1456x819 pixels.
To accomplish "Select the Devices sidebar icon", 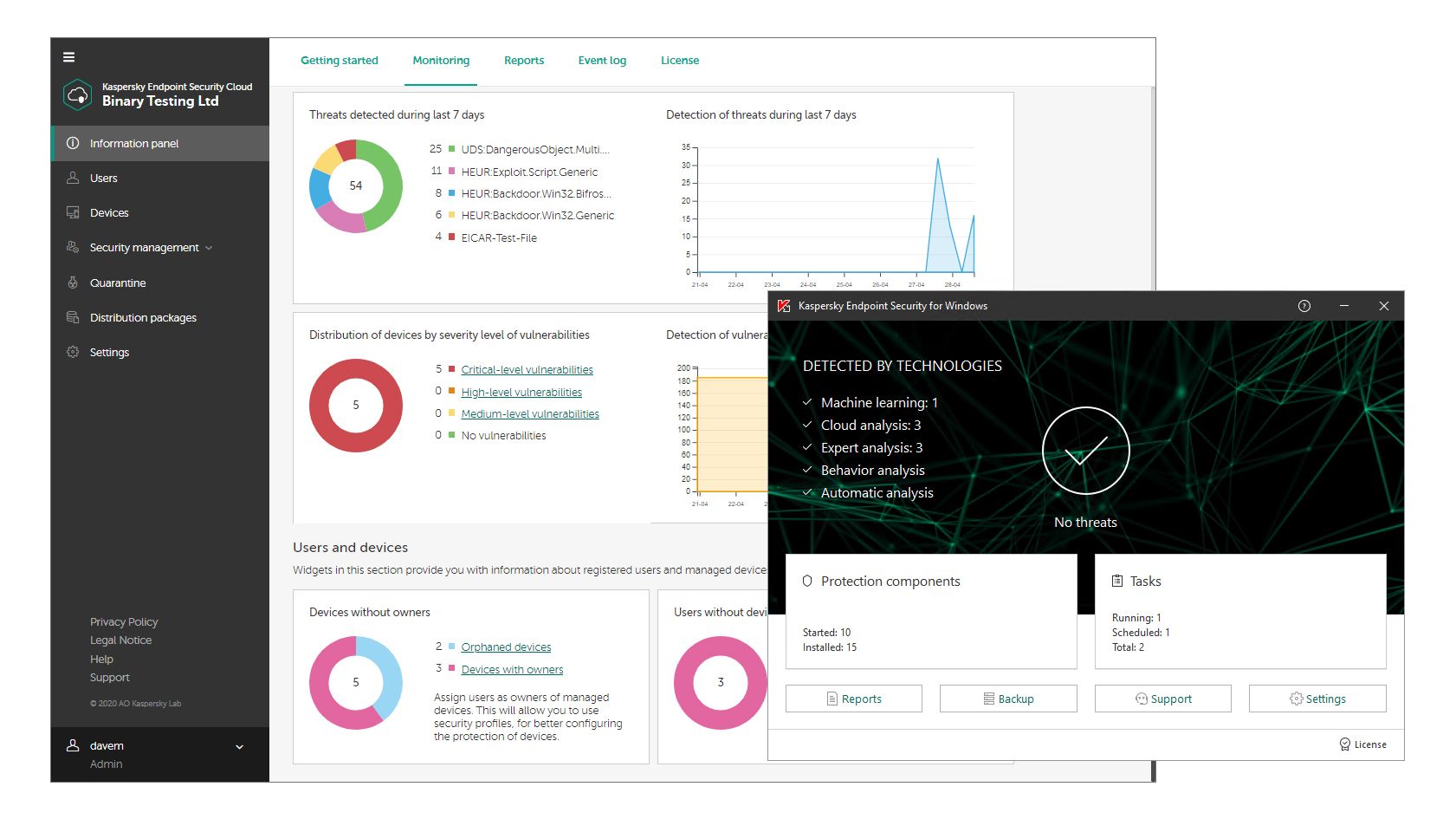I will point(73,212).
